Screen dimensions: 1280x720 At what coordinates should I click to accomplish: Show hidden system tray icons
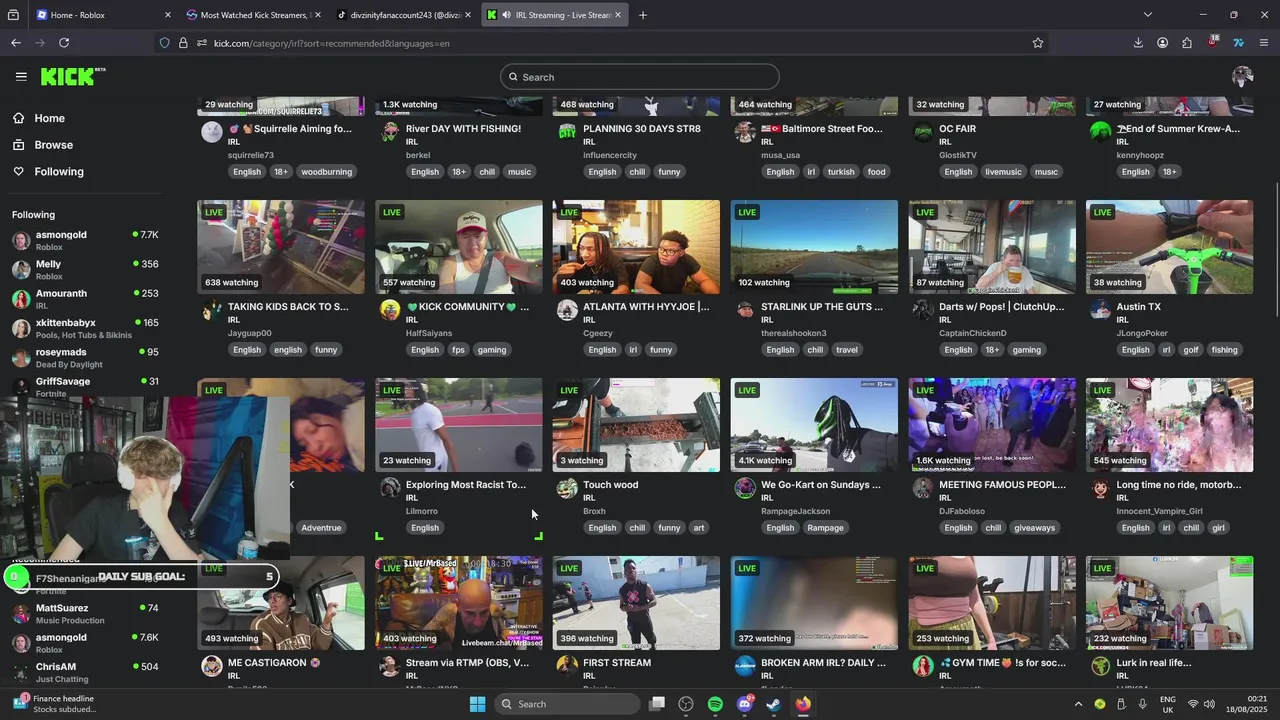(1078, 704)
